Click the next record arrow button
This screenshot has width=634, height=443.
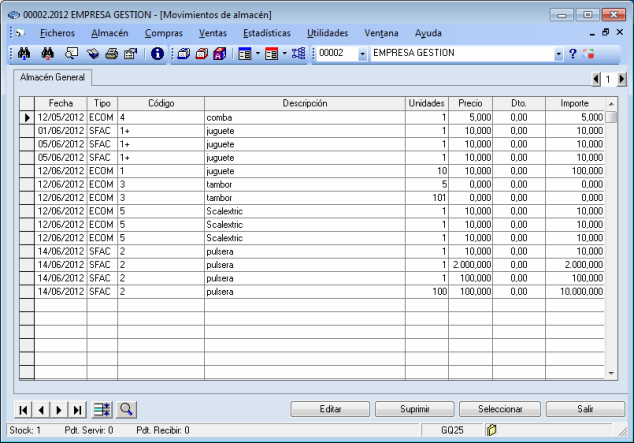pyautogui.click(x=59, y=409)
